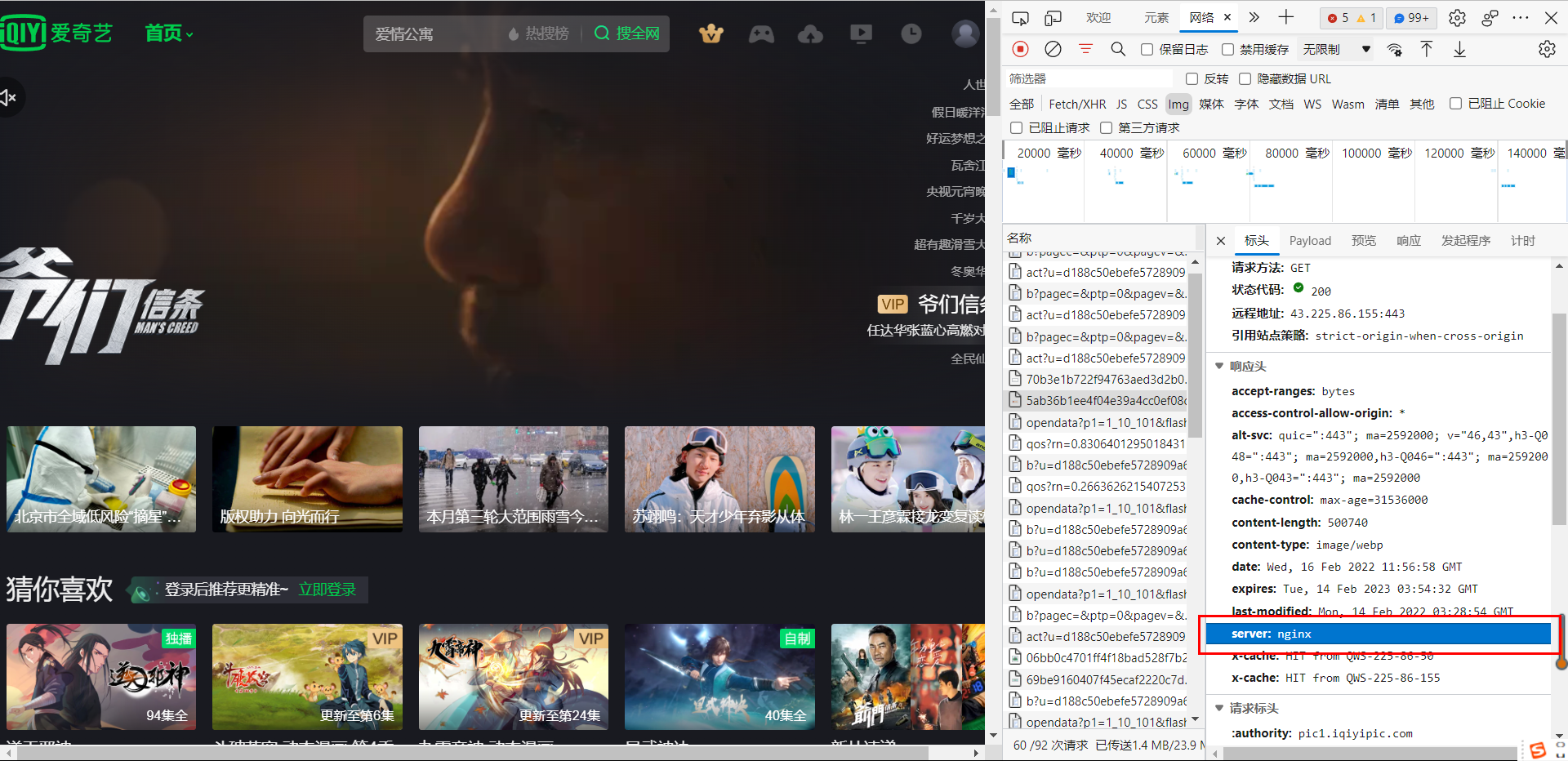Open the VIP crown icon
Screen dimensions: 1568x761
(711, 33)
